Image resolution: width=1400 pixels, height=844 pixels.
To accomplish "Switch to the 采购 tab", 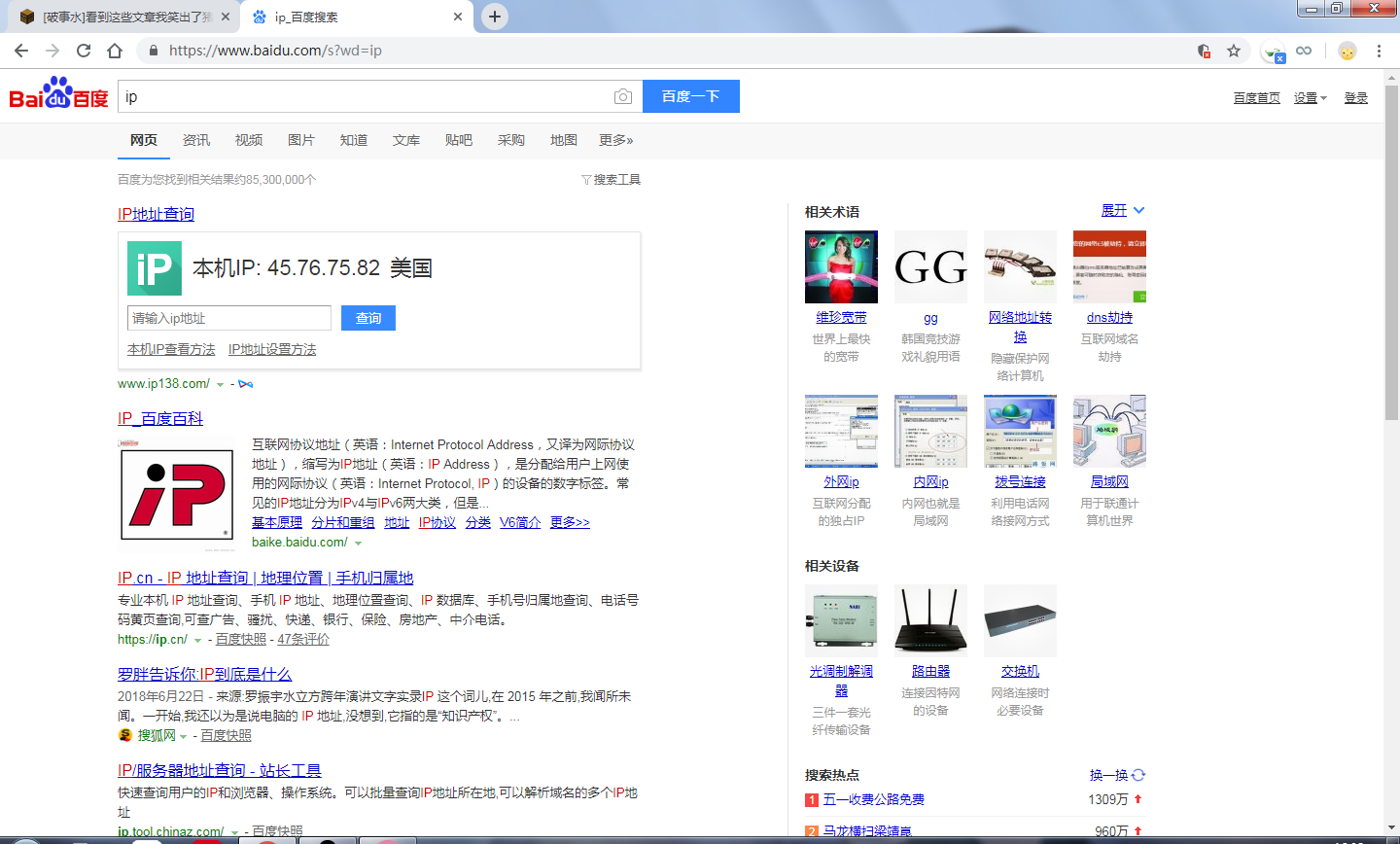I will (511, 140).
